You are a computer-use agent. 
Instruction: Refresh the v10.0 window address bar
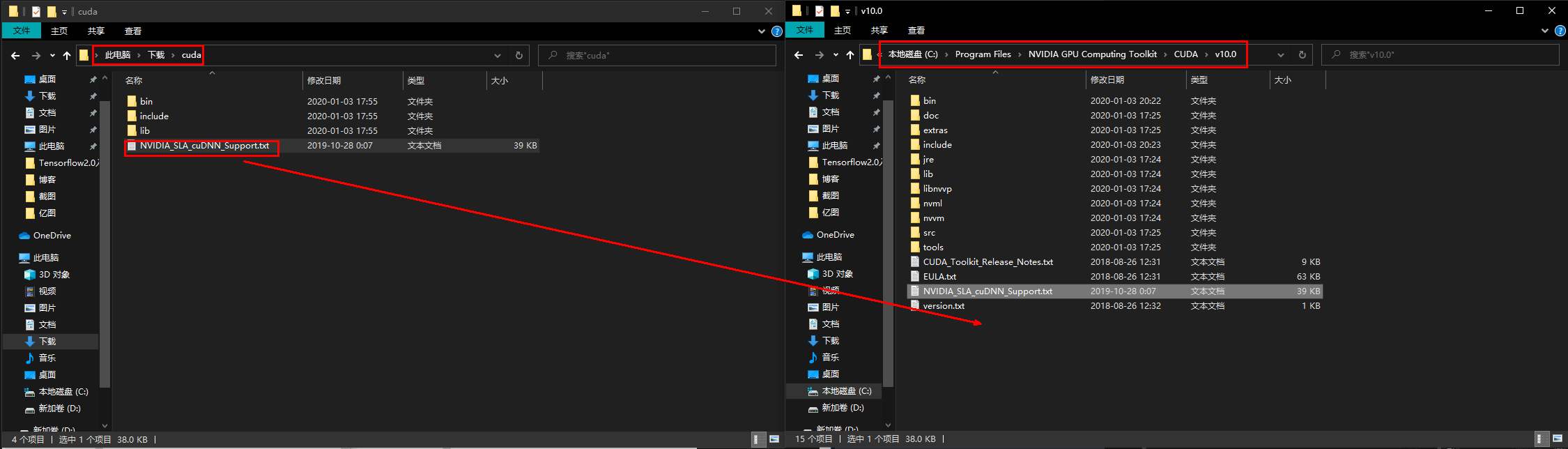pyautogui.click(x=1302, y=54)
